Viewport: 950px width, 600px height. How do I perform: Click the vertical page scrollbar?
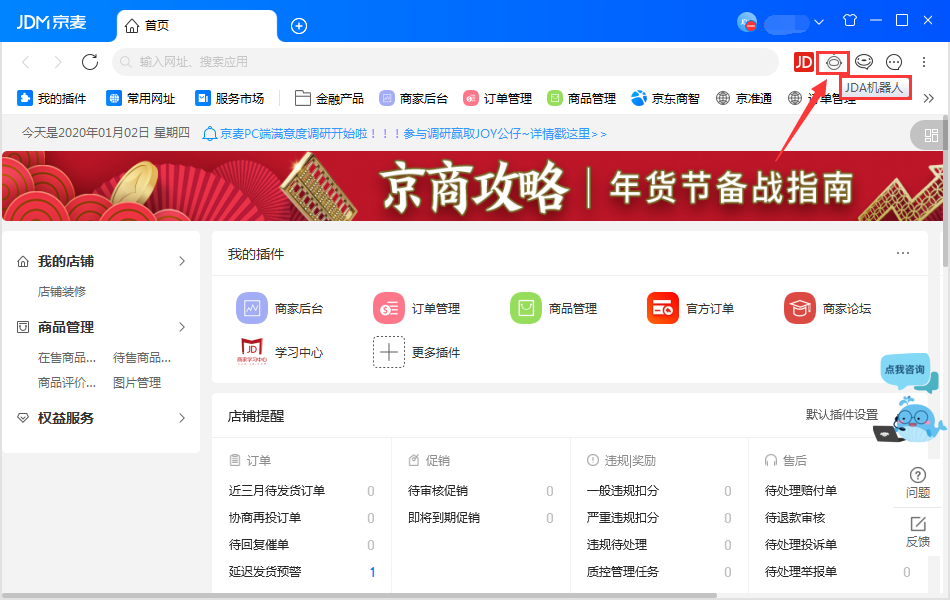pyautogui.click(x=946, y=191)
